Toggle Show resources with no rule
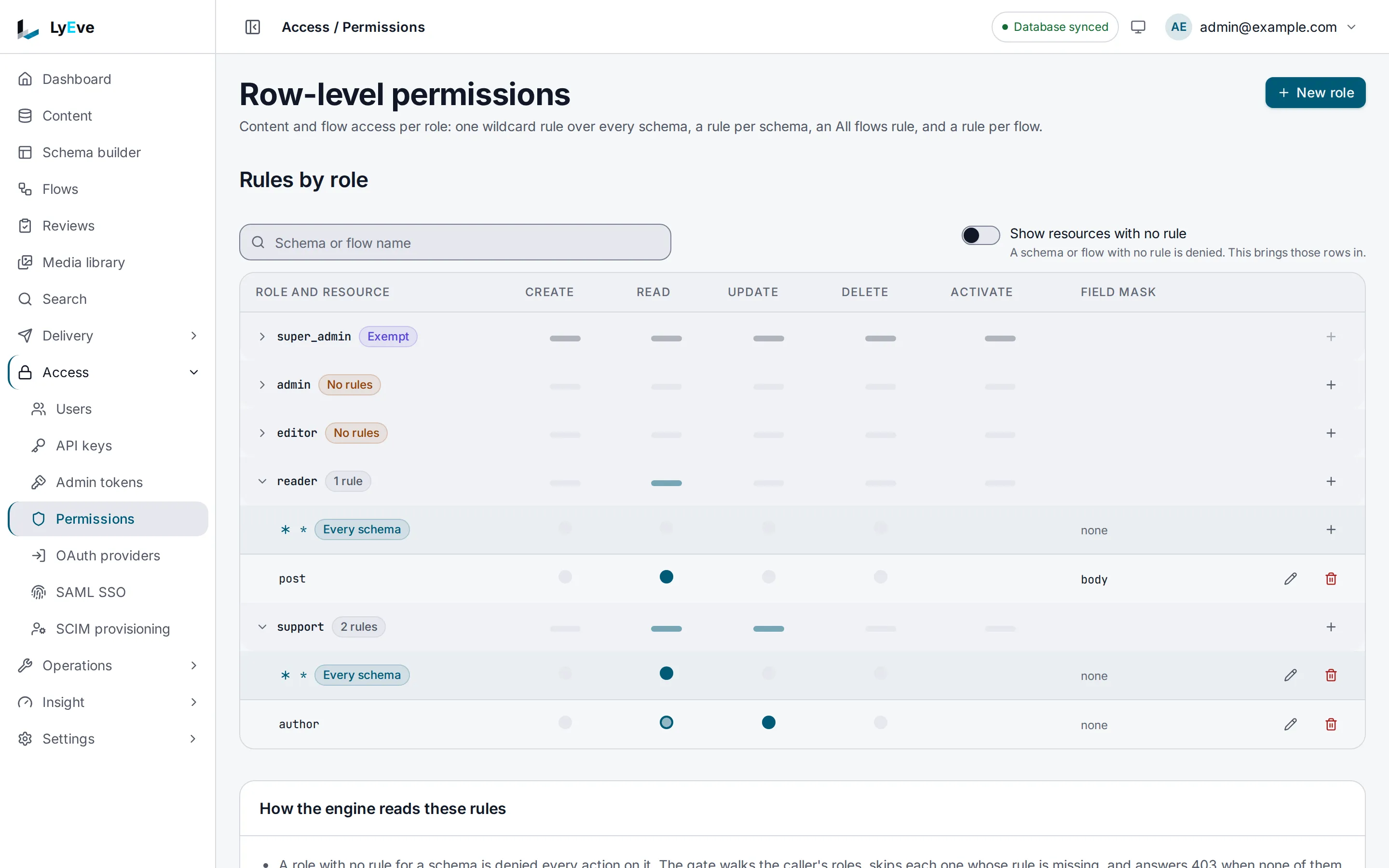Image resolution: width=1389 pixels, height=868 pixels. click(x=980, y=235)
